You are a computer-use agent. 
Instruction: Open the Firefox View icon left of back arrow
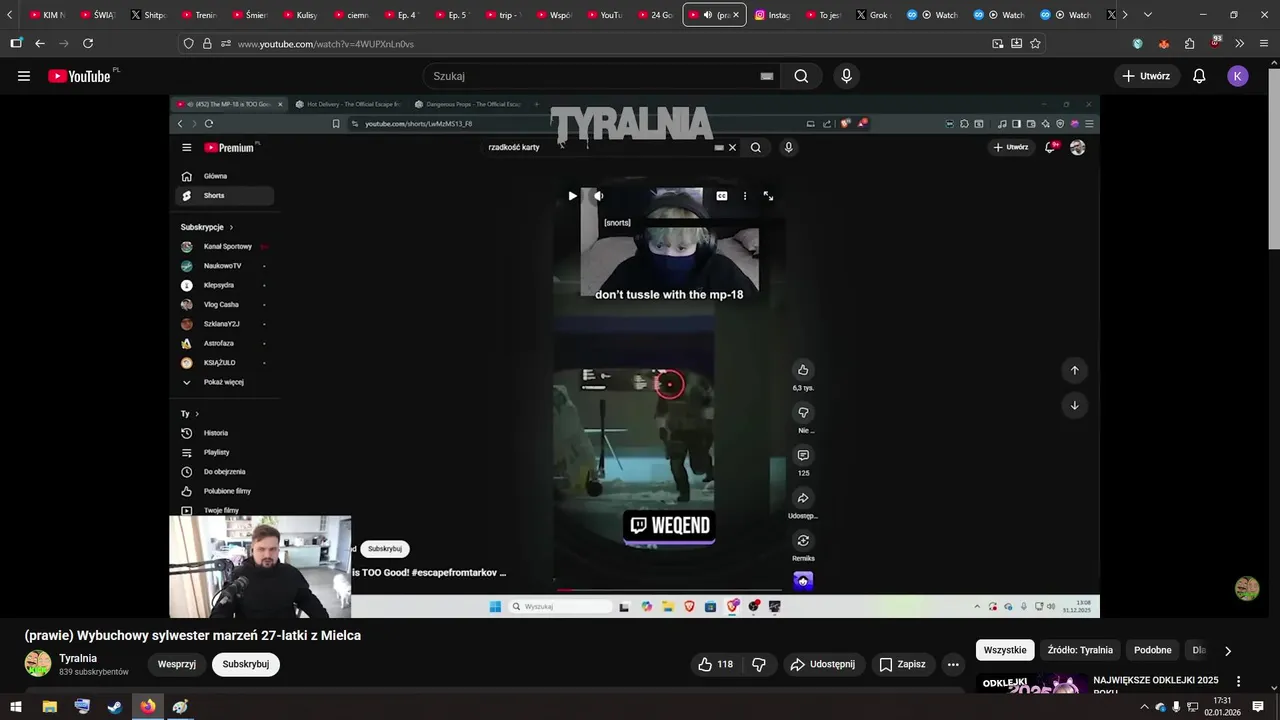coord(16,44)
